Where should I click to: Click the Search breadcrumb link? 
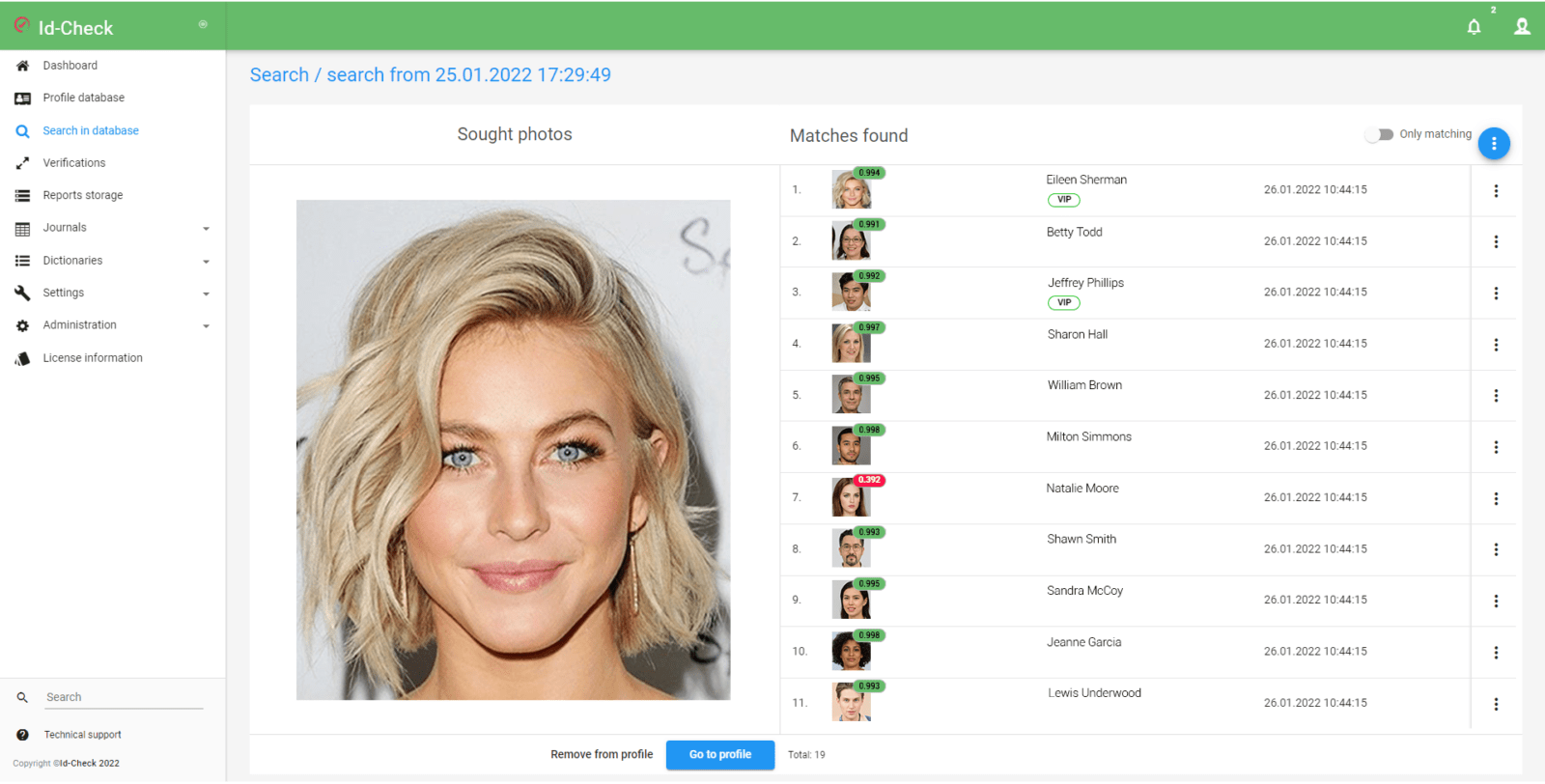tap(279, 75)
